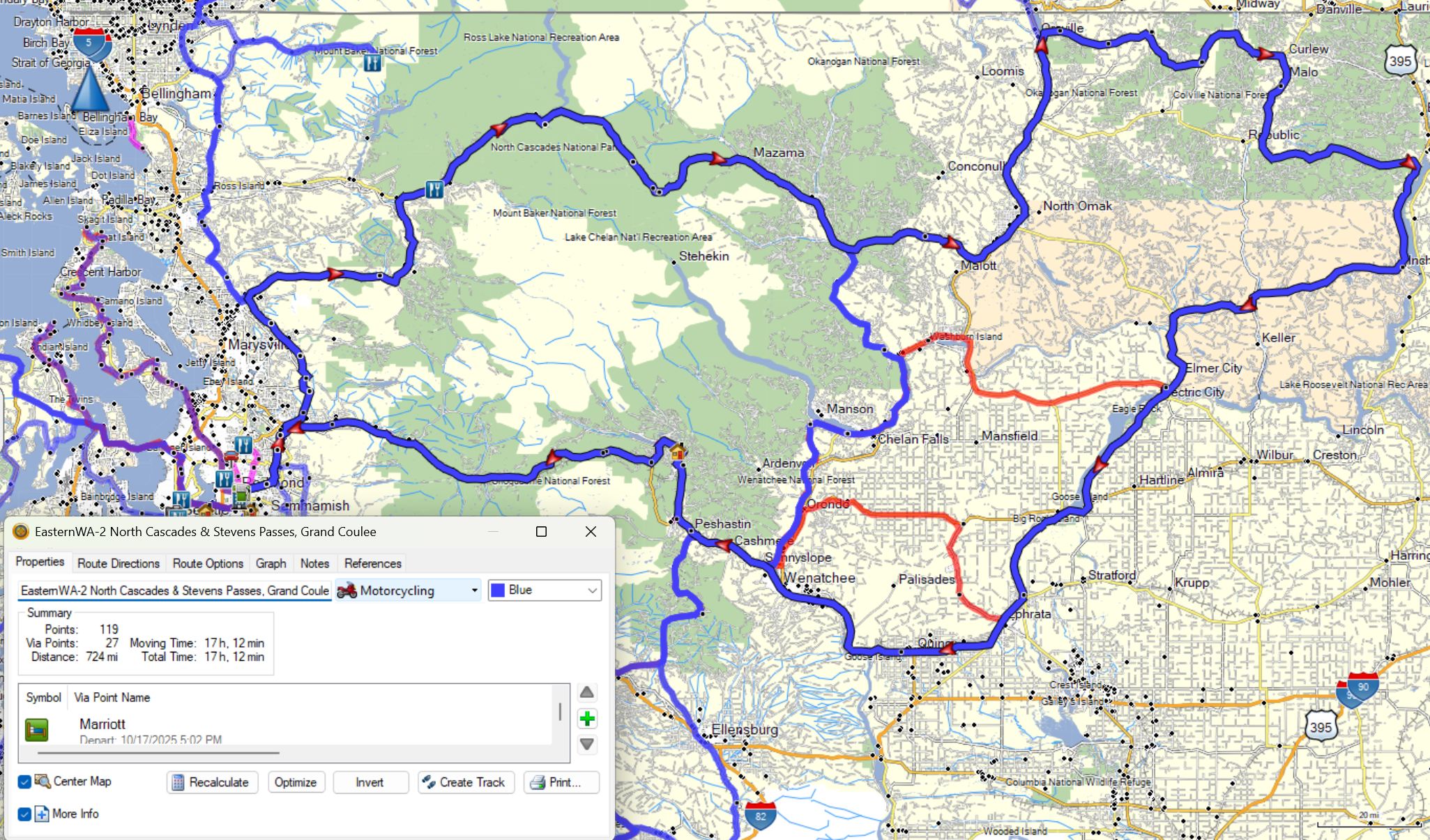Viewport: 1430px width, 840px height.
Task: Switch to the Route Directions tab
Action: tap(119, 563)
